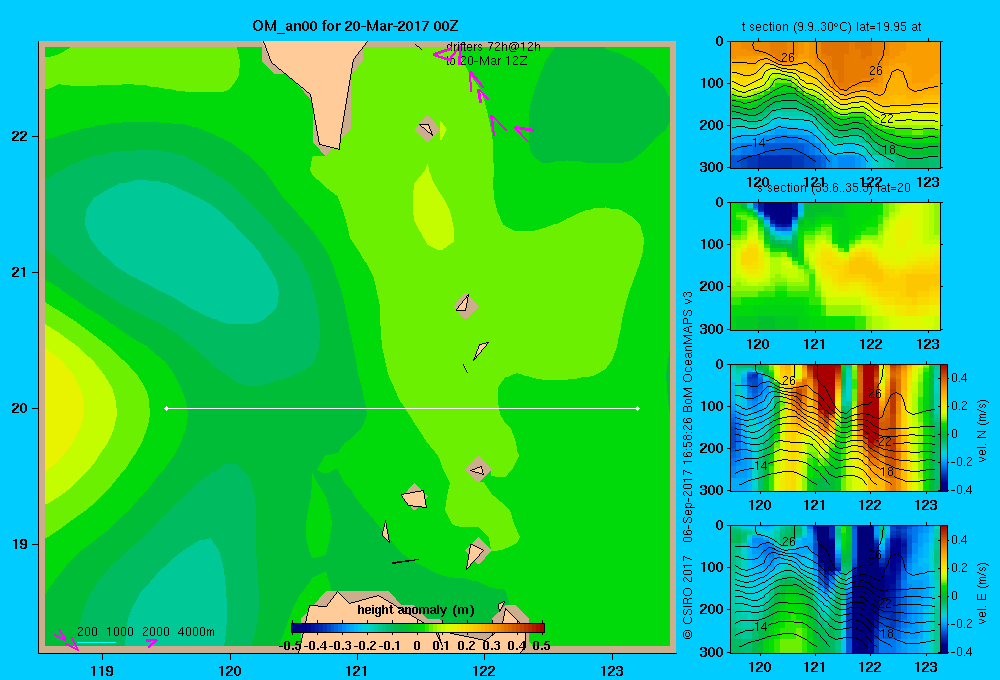Click the 0.5 tick of height anomaly scale
This screenshot has height=680, width=1000.
541,646
